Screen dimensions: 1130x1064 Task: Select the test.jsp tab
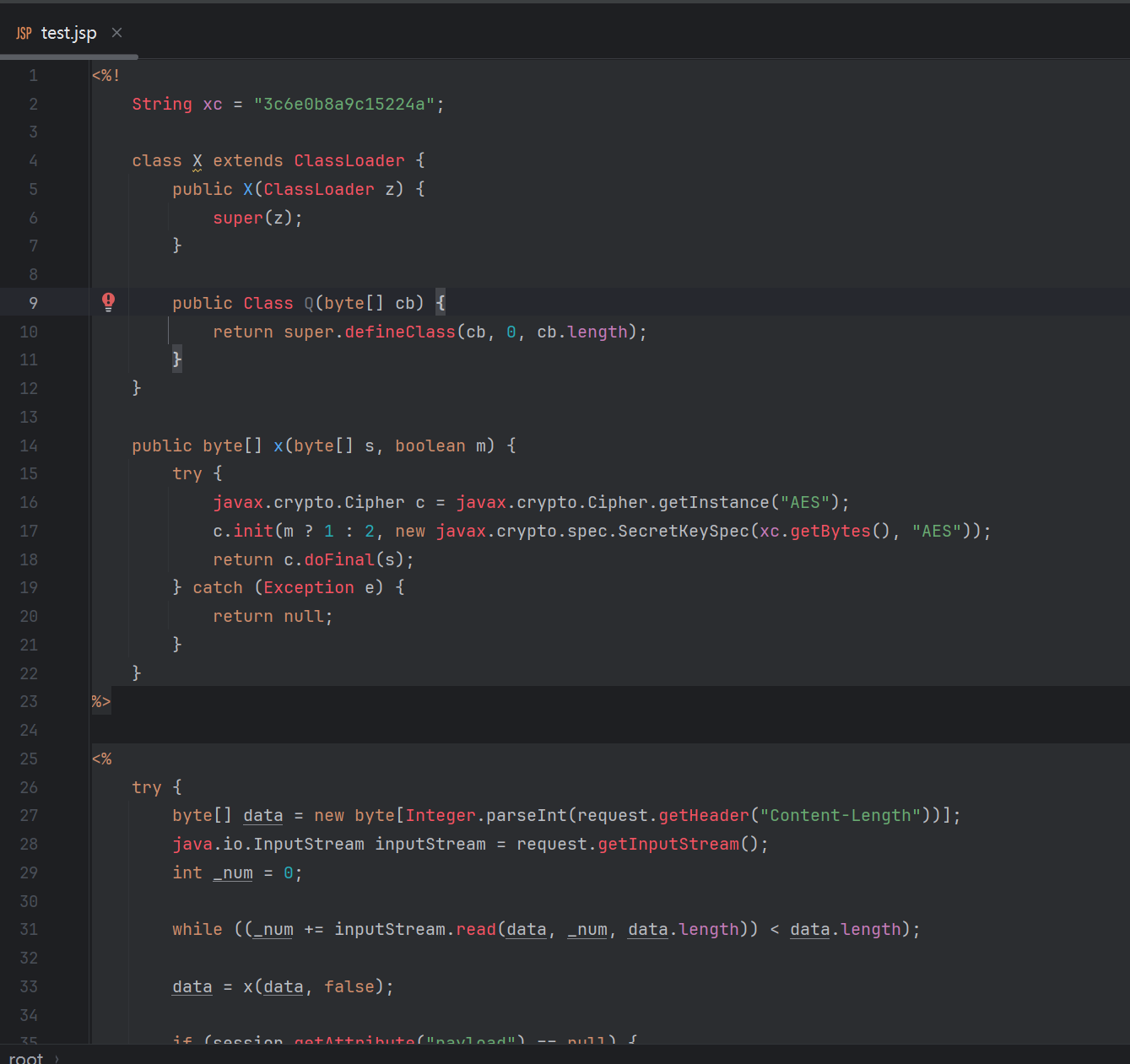69,33
